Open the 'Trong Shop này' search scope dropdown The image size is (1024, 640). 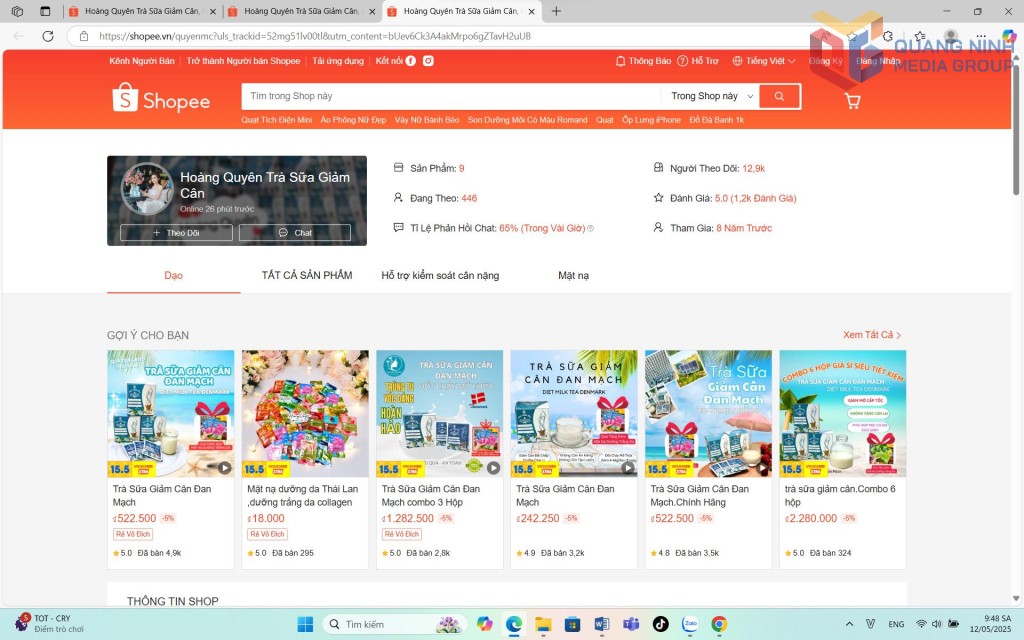point(711,96)
